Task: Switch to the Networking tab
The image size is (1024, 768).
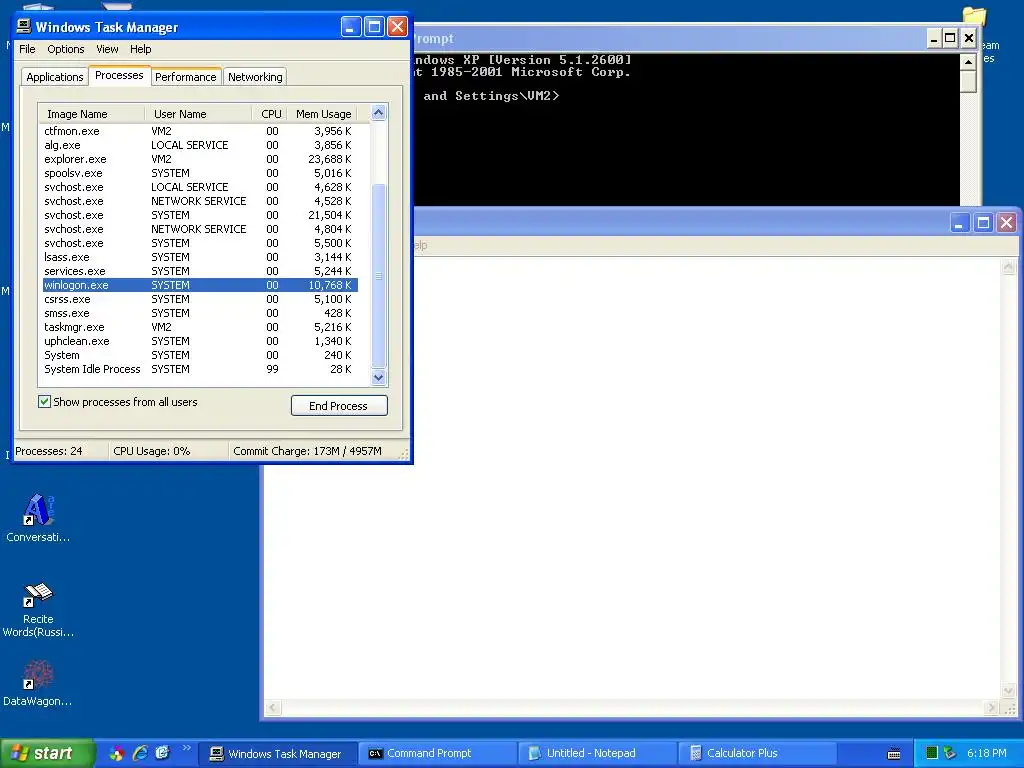Action: 255,77
